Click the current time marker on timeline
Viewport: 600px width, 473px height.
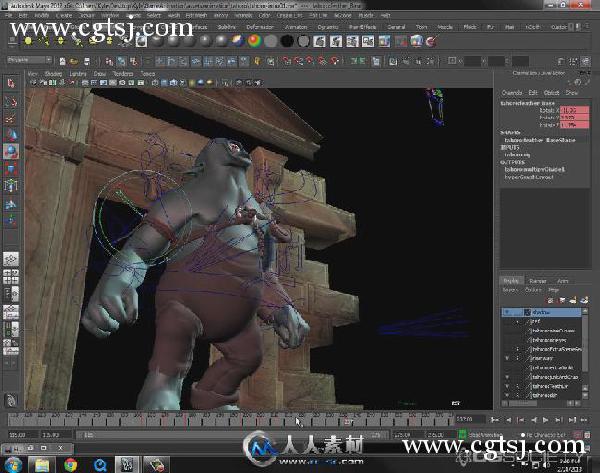(x=347, y=422)
